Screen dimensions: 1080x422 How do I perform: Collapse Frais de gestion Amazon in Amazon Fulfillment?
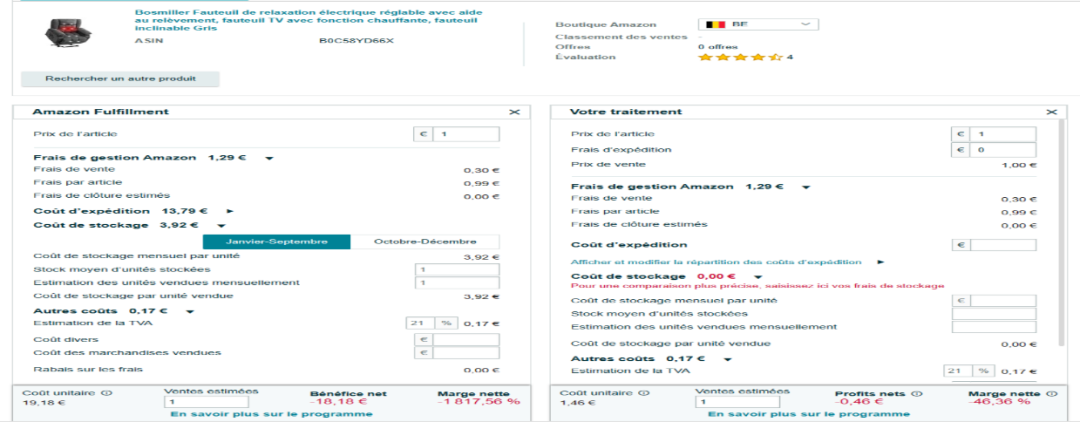tap(269, 158)
